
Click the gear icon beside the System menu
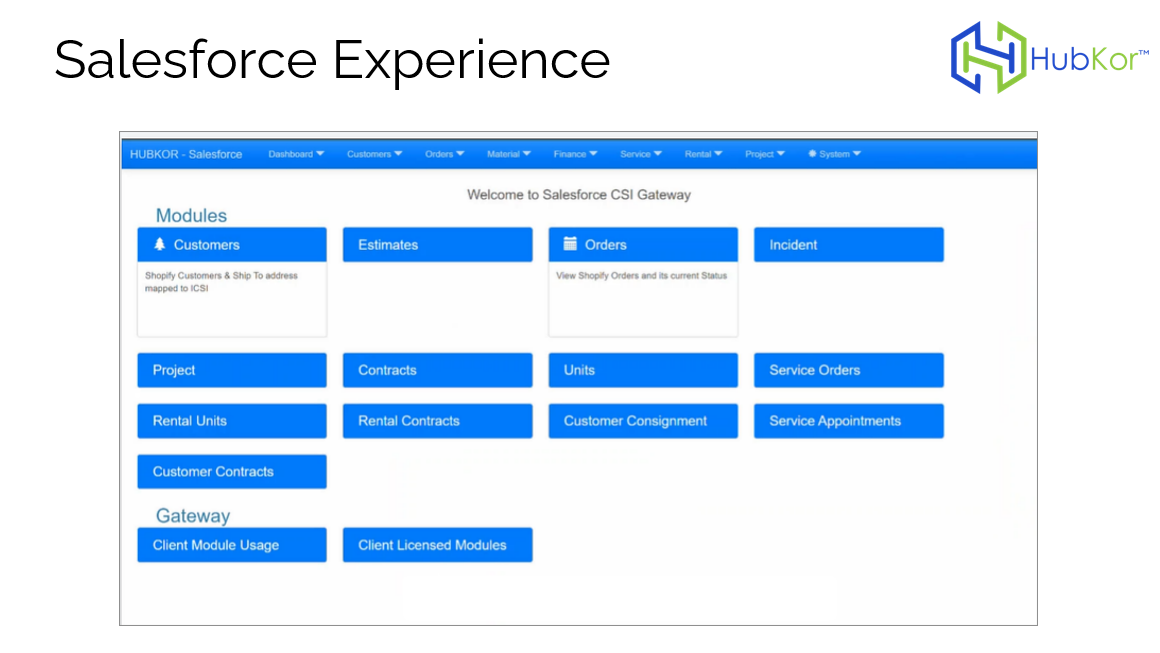click(813, 153)
